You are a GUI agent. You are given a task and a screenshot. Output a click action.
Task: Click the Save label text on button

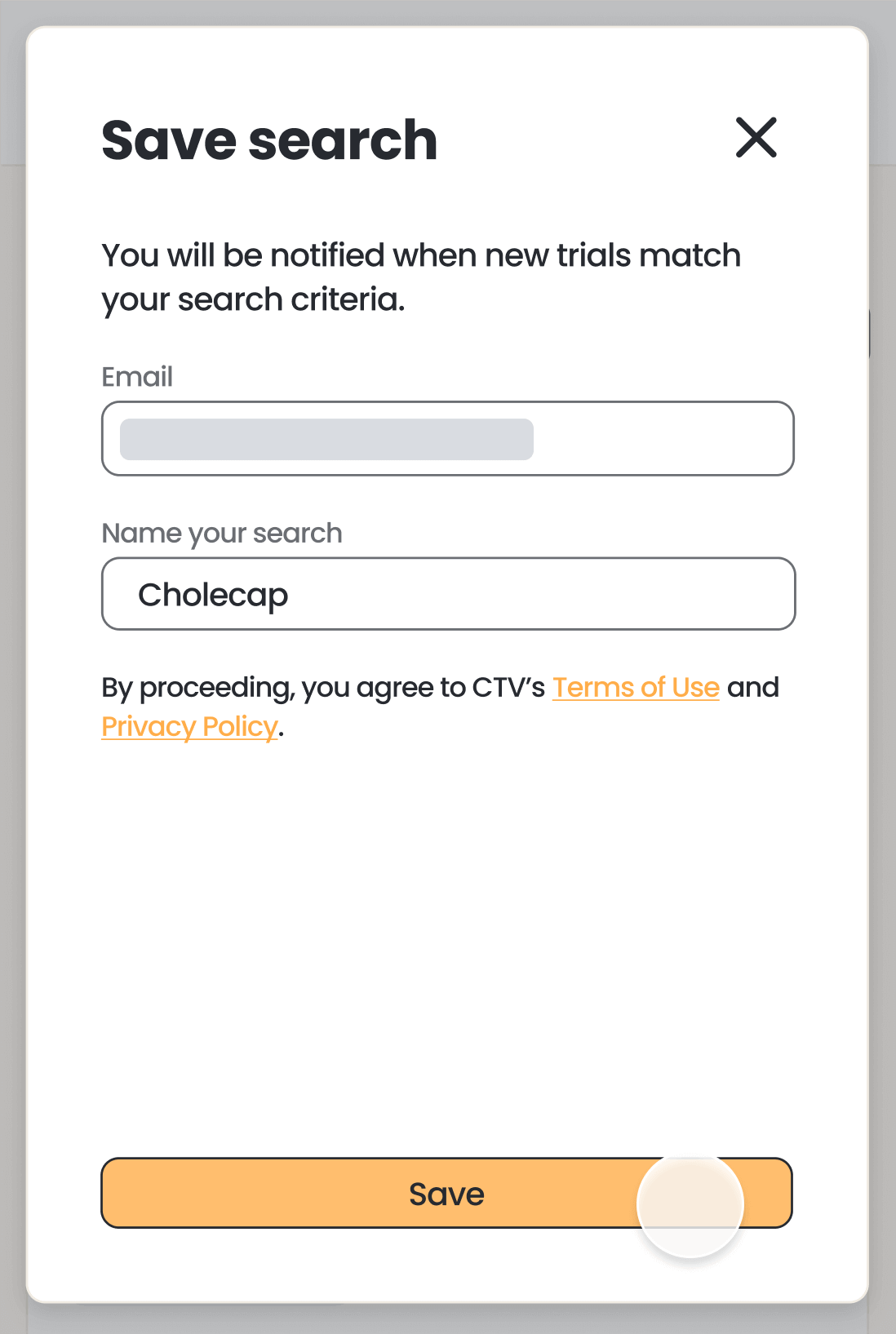click(446, 1194)
